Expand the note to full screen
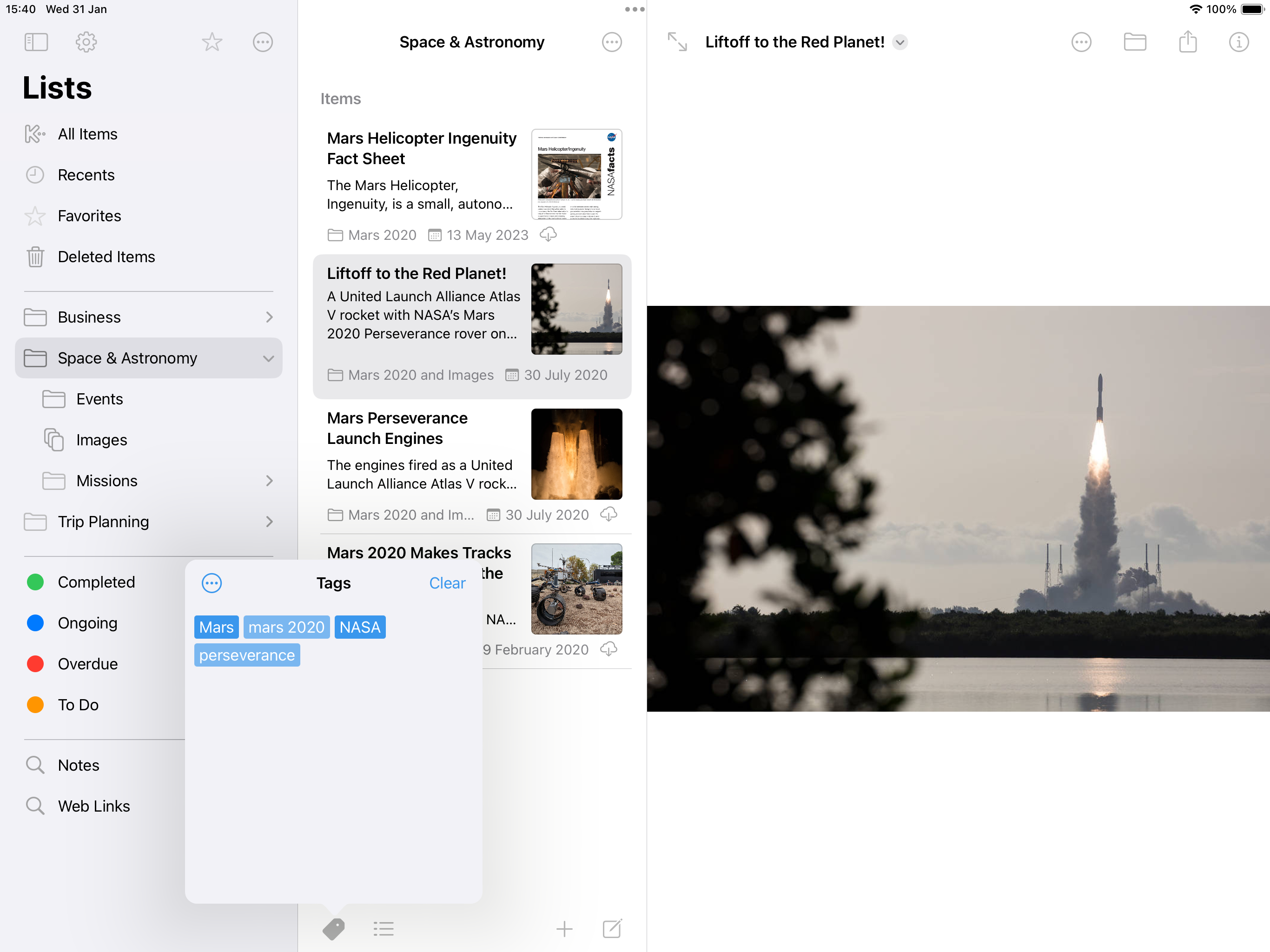Screen dimensions: 1270x952 coord(677,42)
